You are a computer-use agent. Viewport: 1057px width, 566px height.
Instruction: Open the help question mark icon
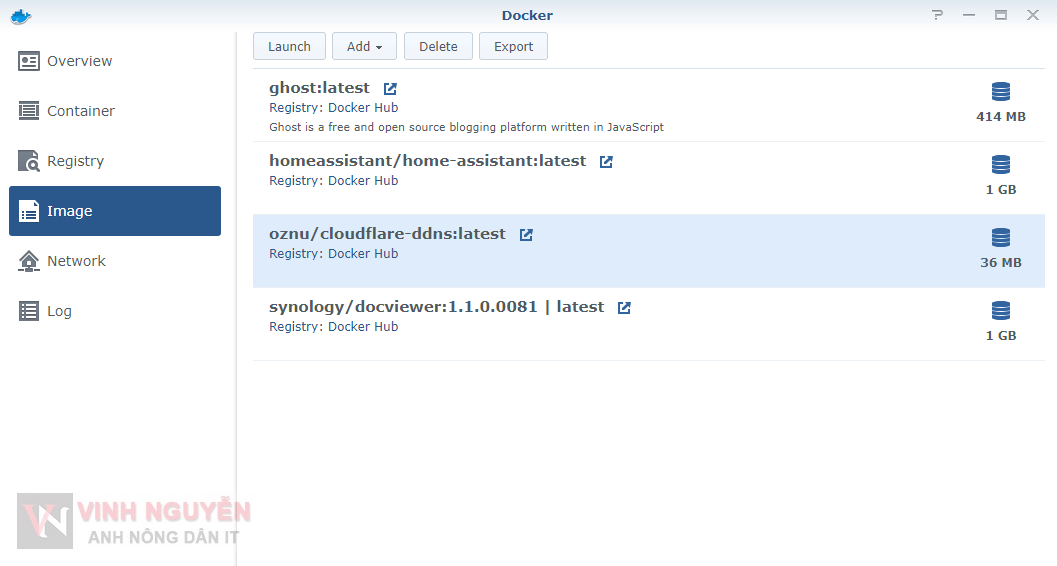pyautogui.click(x=937, y=15)
